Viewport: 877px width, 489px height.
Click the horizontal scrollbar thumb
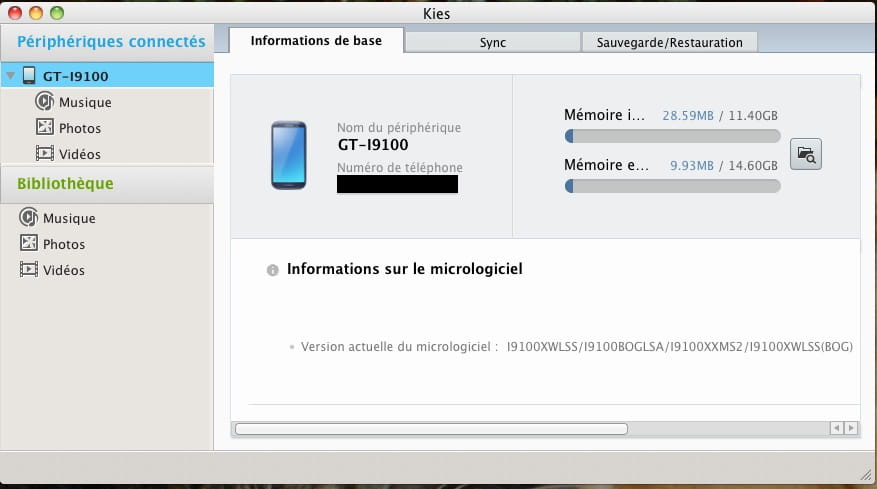(431, 429)
